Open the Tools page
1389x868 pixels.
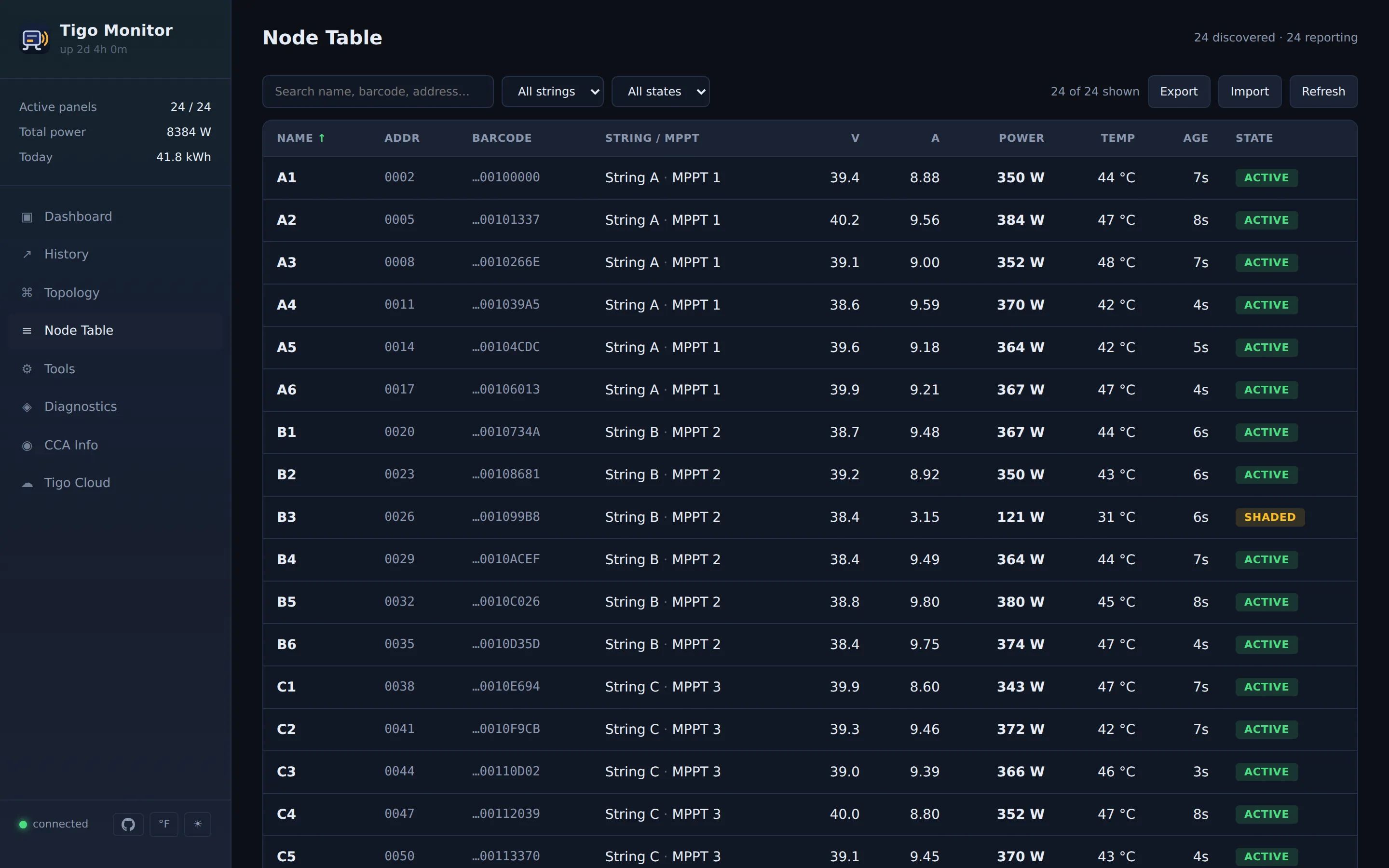click(115, 369)
